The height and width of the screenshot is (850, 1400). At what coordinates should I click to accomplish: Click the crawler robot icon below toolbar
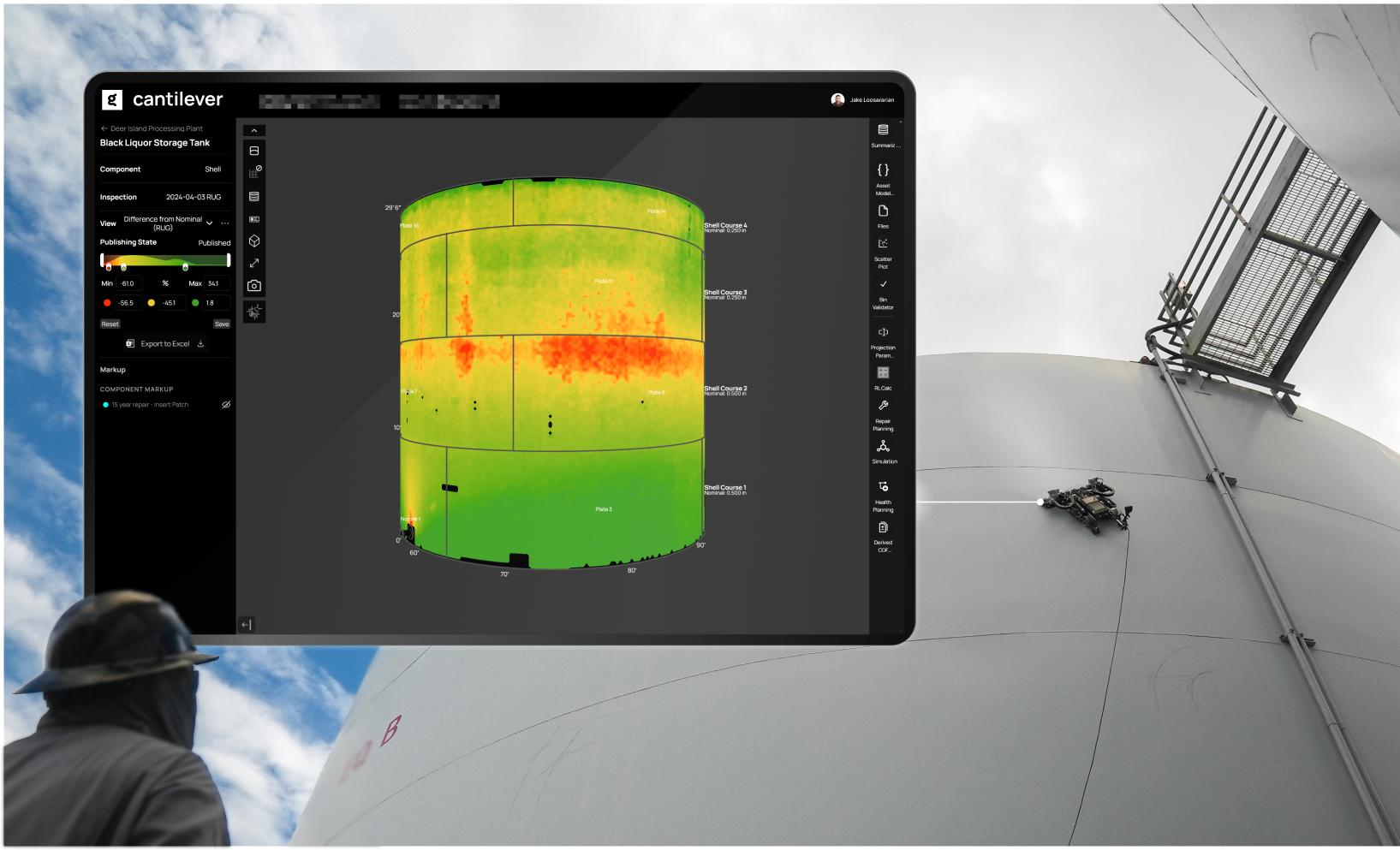tap(254, 312)
